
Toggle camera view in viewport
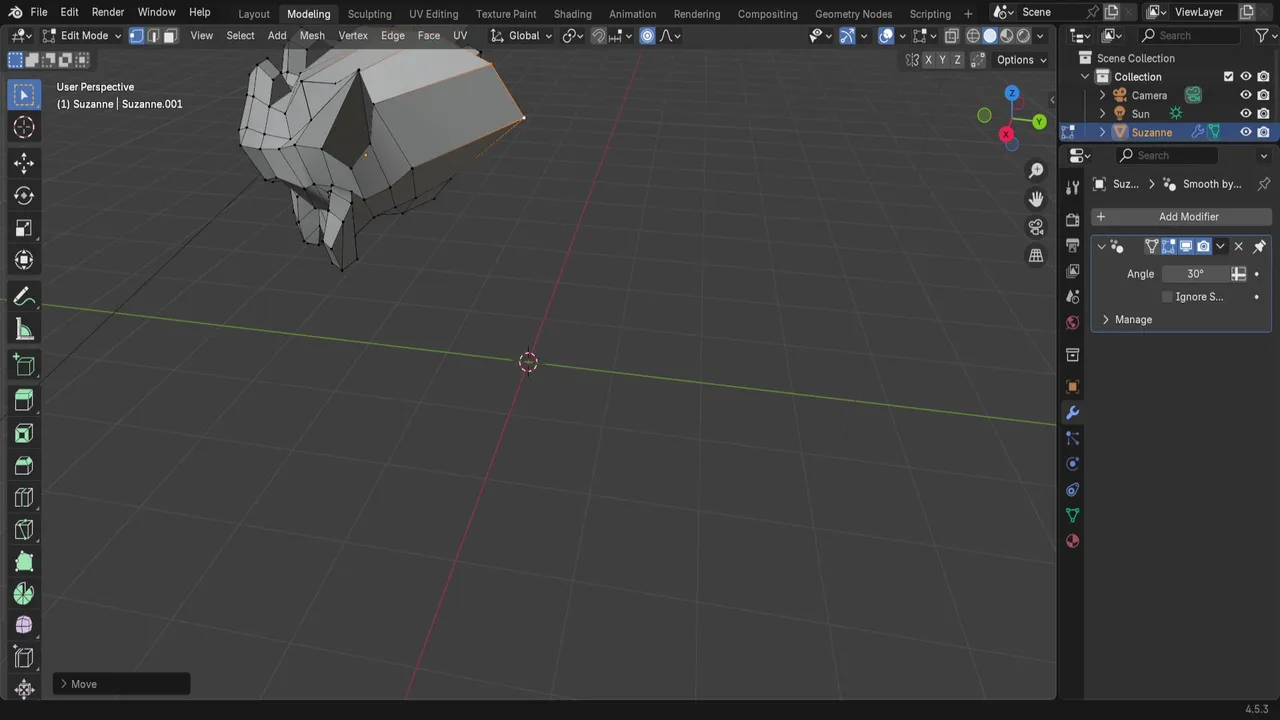[x=1036, y=227]
